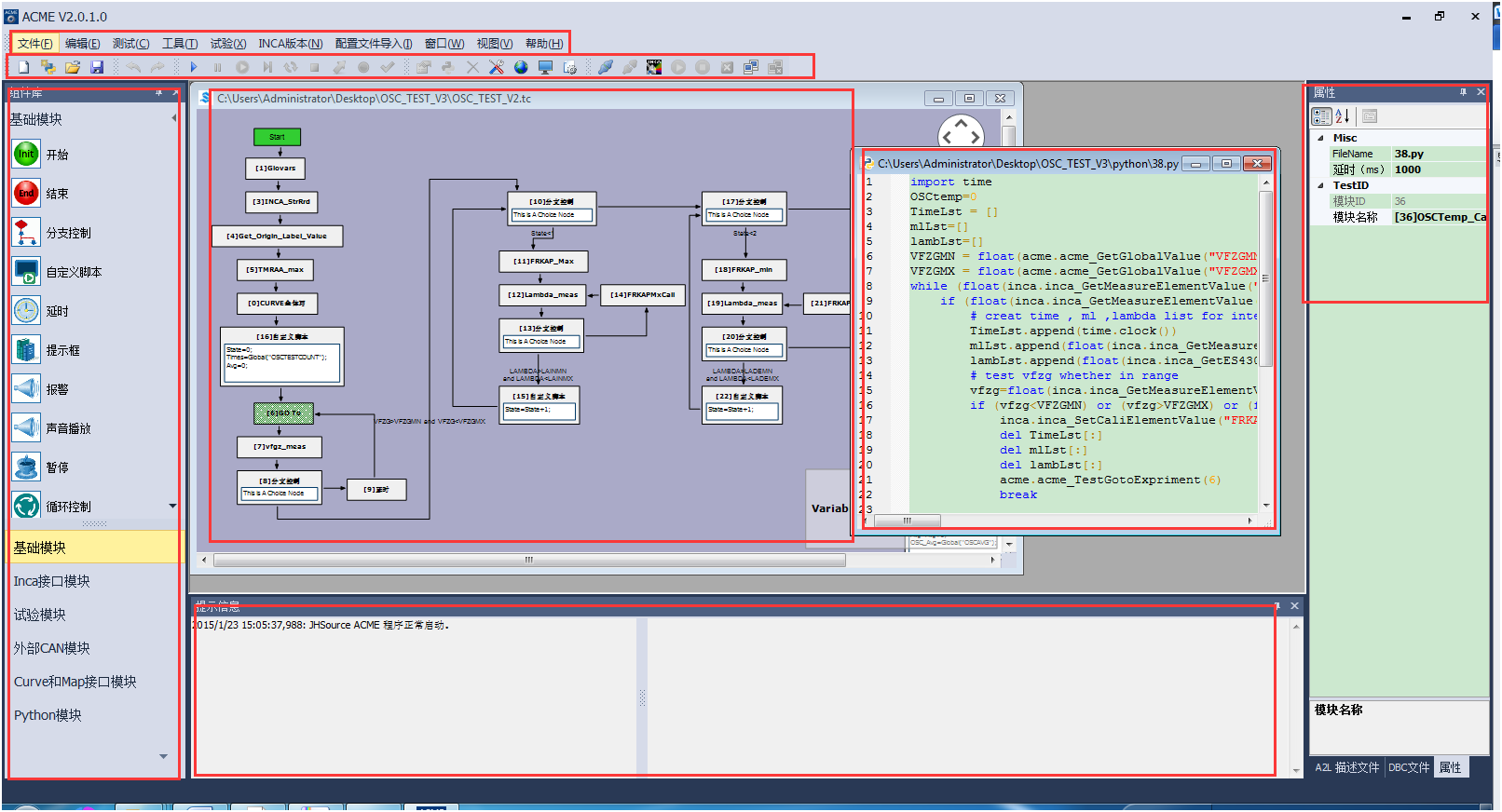1502x812 pixels.
Task: Collapse the TestID property group
Action: (x=1320, y=185)
